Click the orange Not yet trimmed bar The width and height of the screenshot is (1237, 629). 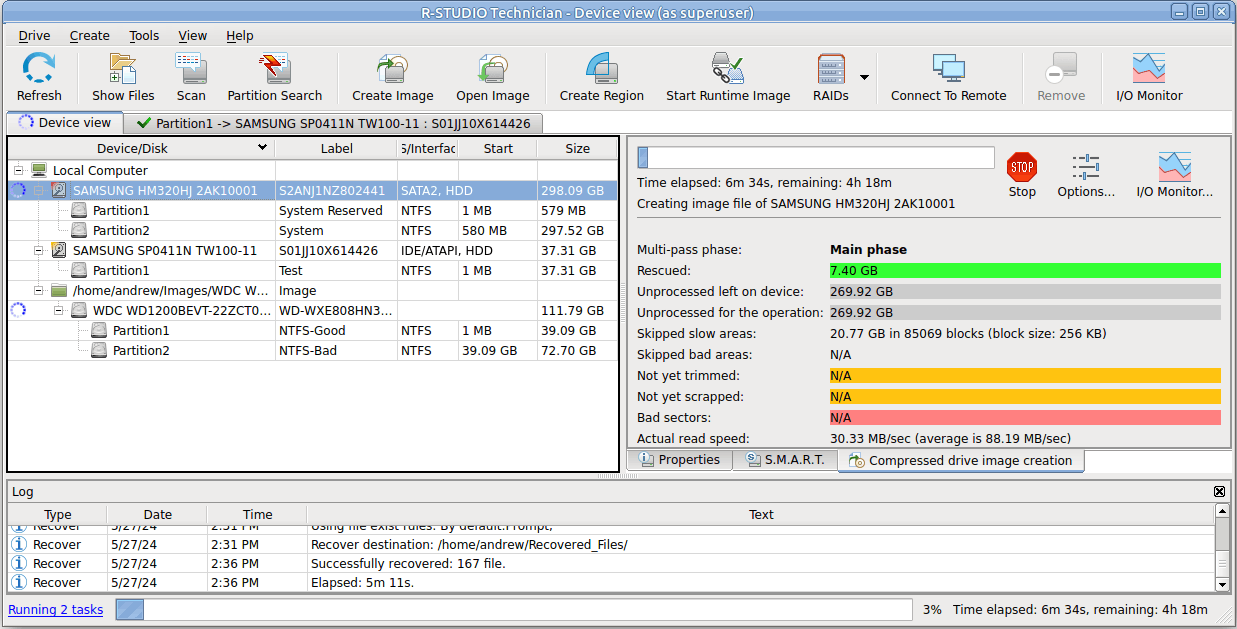pos(1025,375)
